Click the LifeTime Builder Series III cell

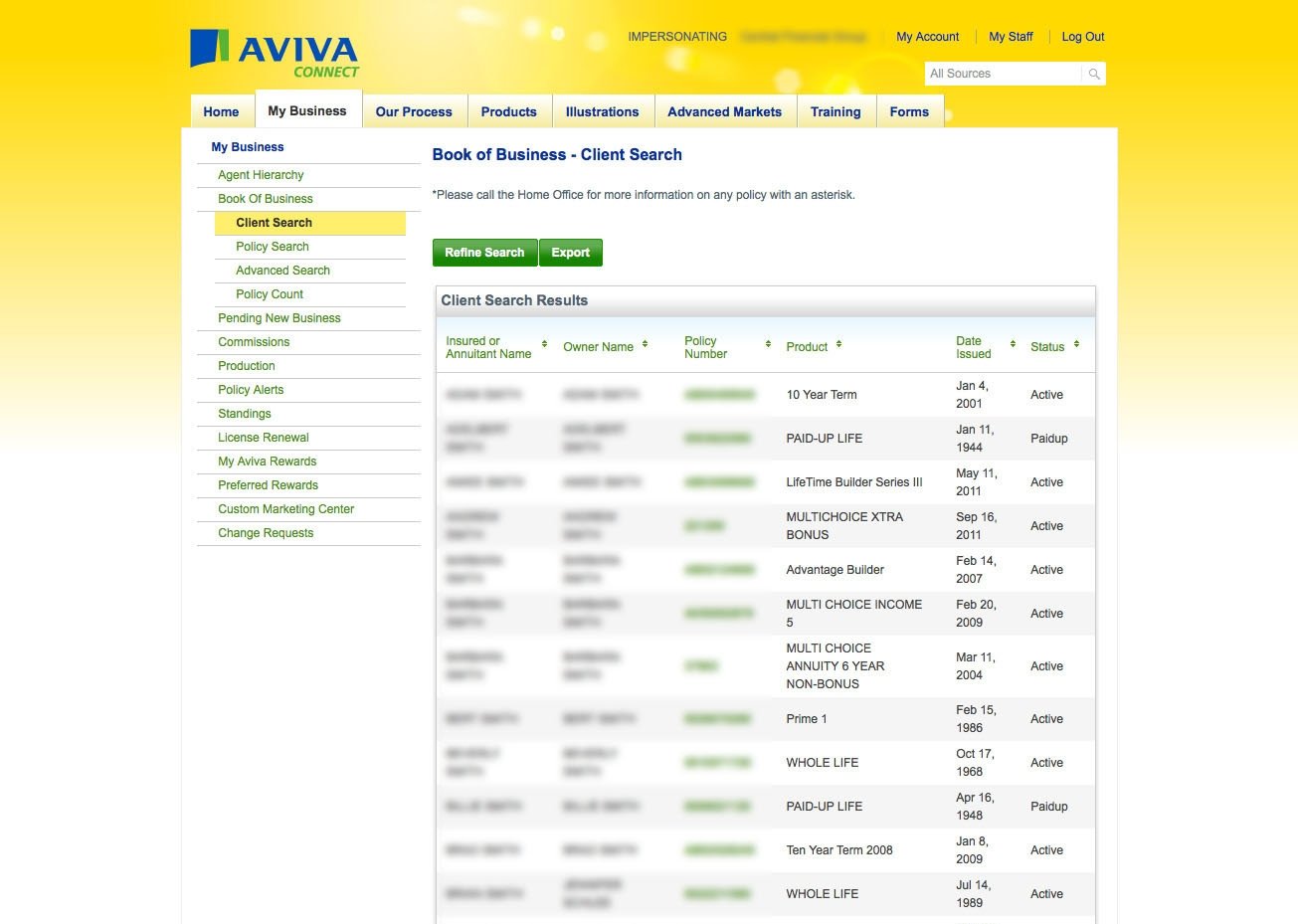point(854,482)
